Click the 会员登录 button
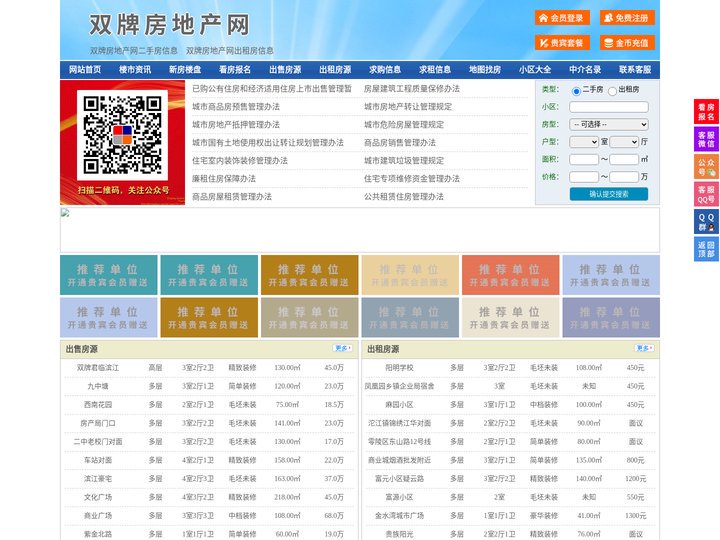720x540 pixels. pyautogui.click(x=562, y=18)
